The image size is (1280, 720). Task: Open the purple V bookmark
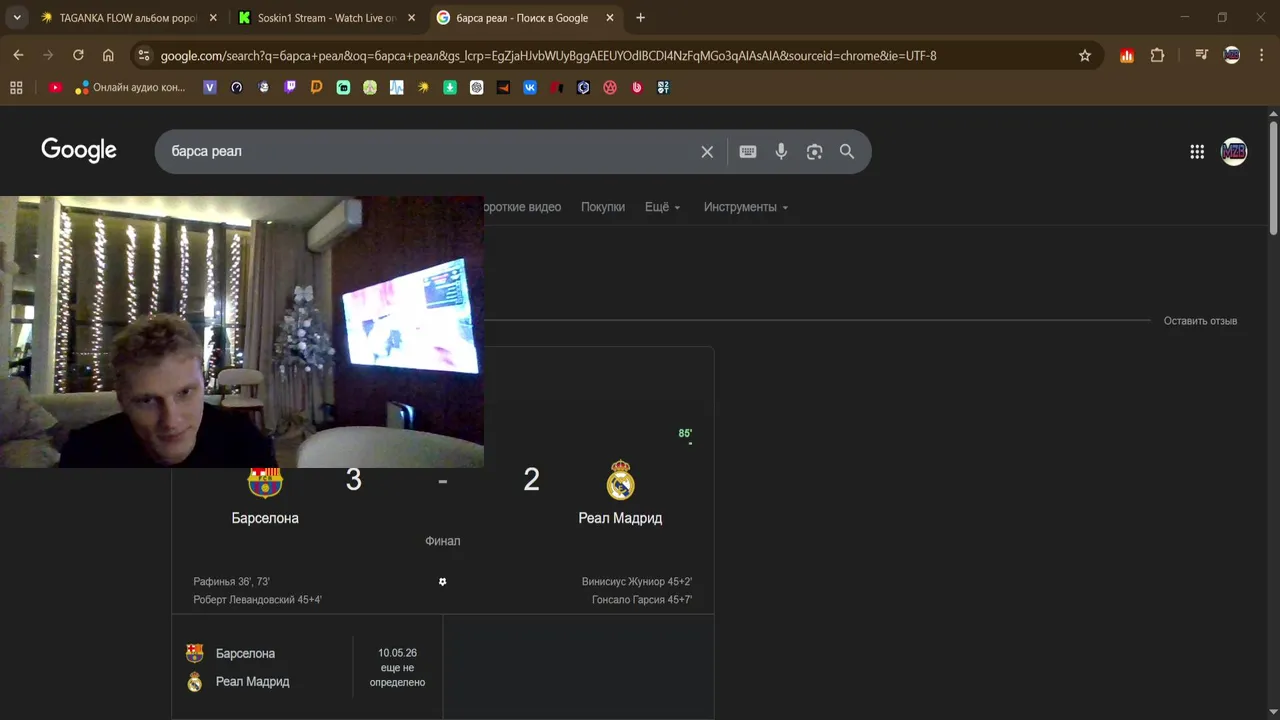[x=210, y=87]
